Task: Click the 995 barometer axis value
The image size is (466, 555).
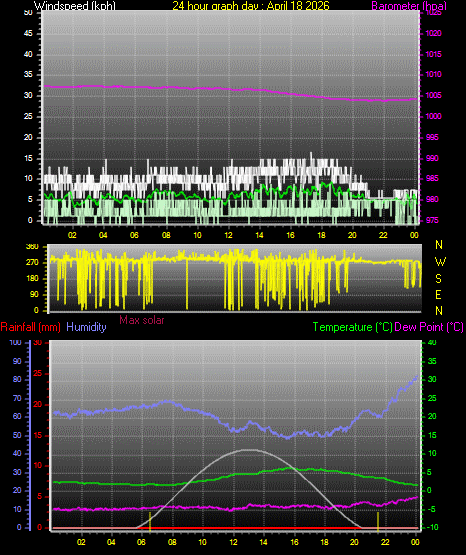Action: (432, 137)
